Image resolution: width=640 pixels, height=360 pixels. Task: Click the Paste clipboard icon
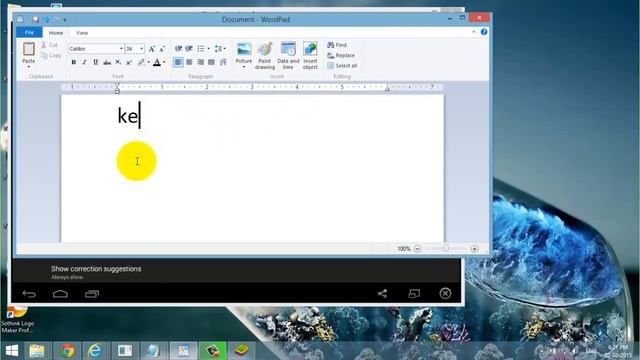[x=29, y=49]
